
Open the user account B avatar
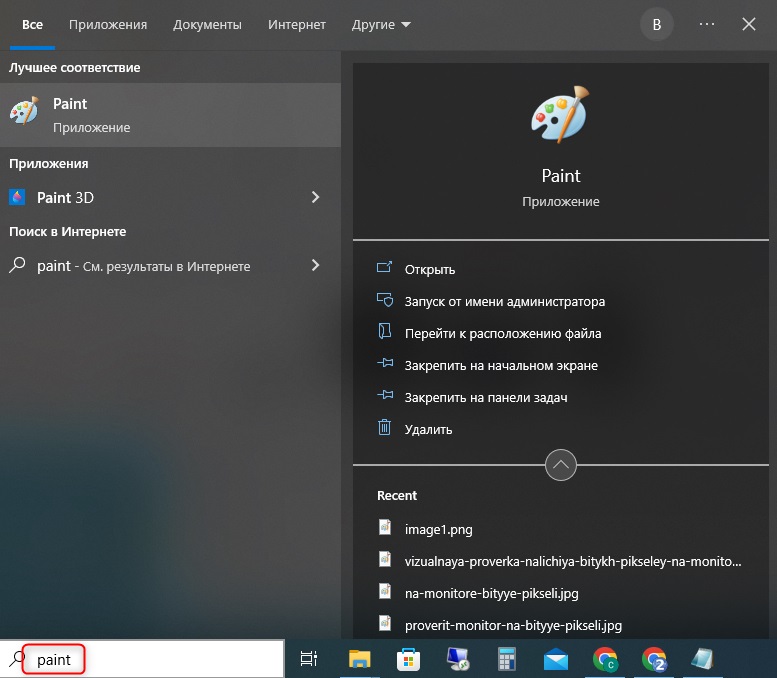point(657,24)
